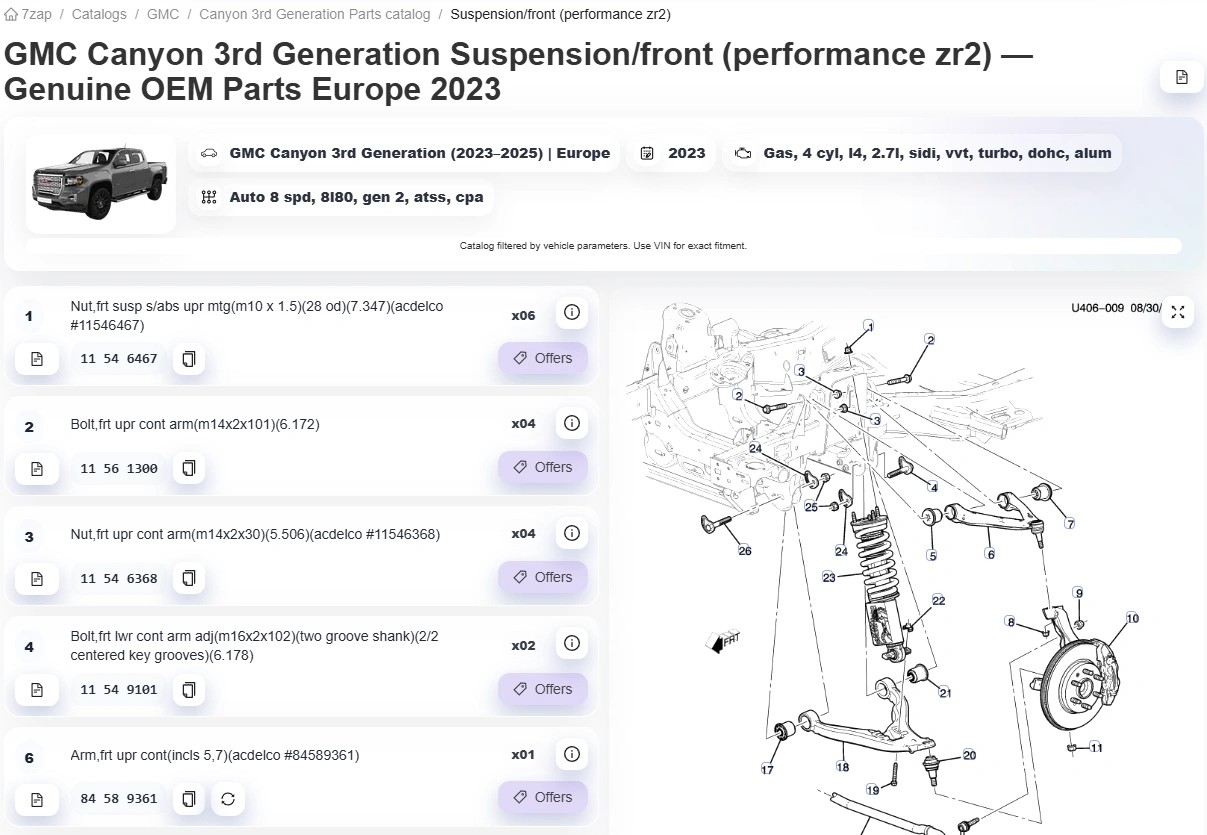
Task: Click the replacement arrows icon for part 6
Action: [228, 798]
